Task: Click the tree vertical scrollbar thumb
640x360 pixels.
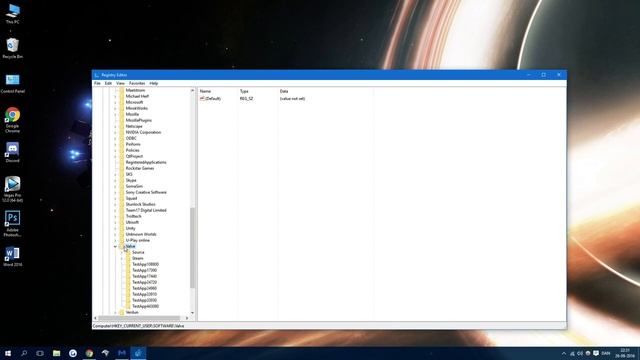Action: pyautogui.click(x=192, y=247)
